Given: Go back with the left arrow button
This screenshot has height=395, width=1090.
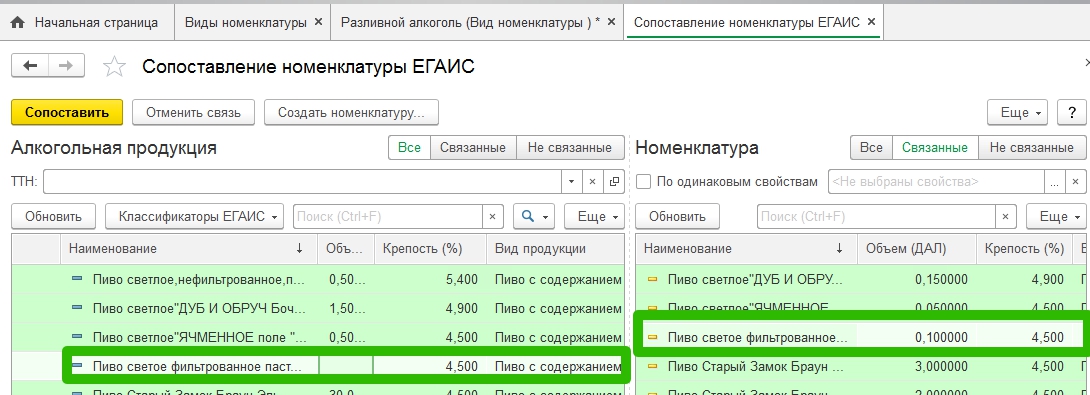Looking at the screenshot, I should 30,65.
